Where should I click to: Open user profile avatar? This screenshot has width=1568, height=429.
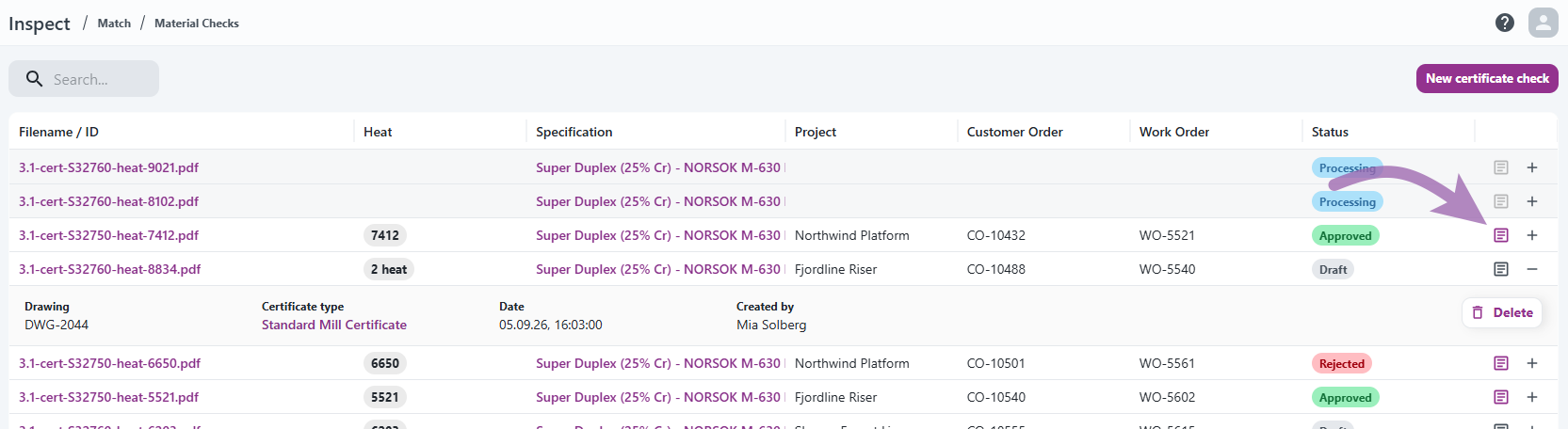pyautogui.click(x=1544, y=23)
